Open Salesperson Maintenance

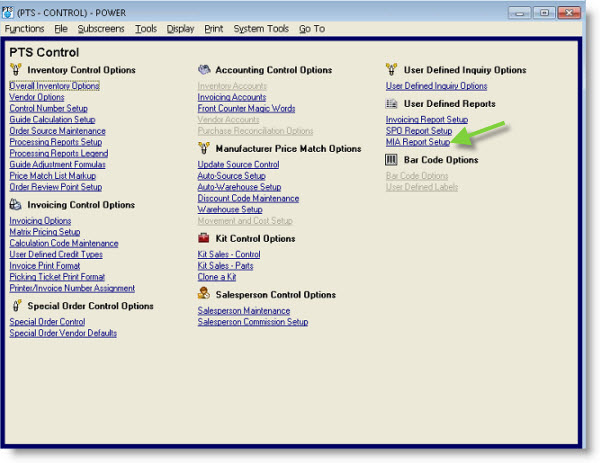coord(244,311)
